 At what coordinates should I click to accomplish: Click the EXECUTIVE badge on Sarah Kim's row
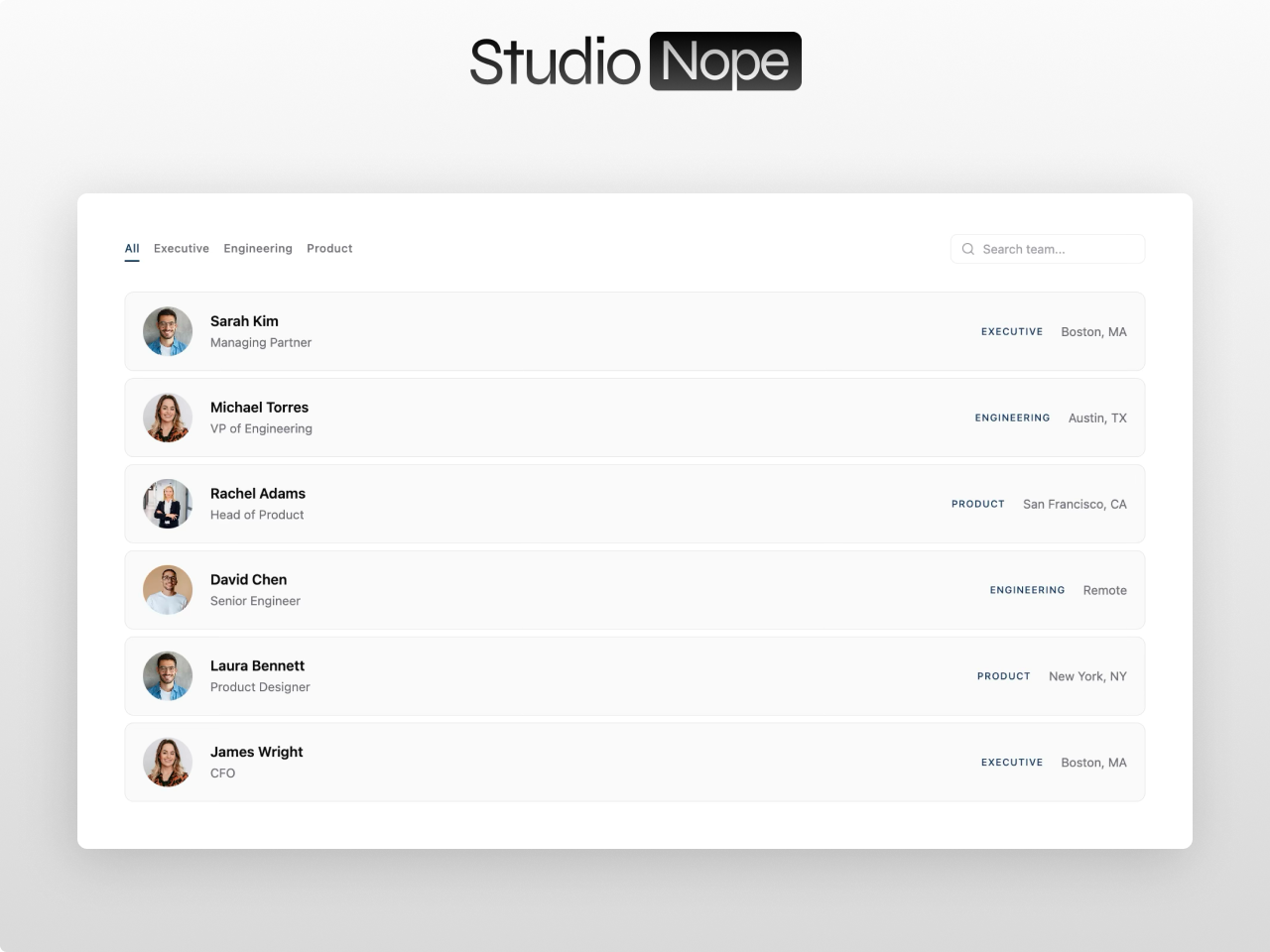coord(1012,331)
